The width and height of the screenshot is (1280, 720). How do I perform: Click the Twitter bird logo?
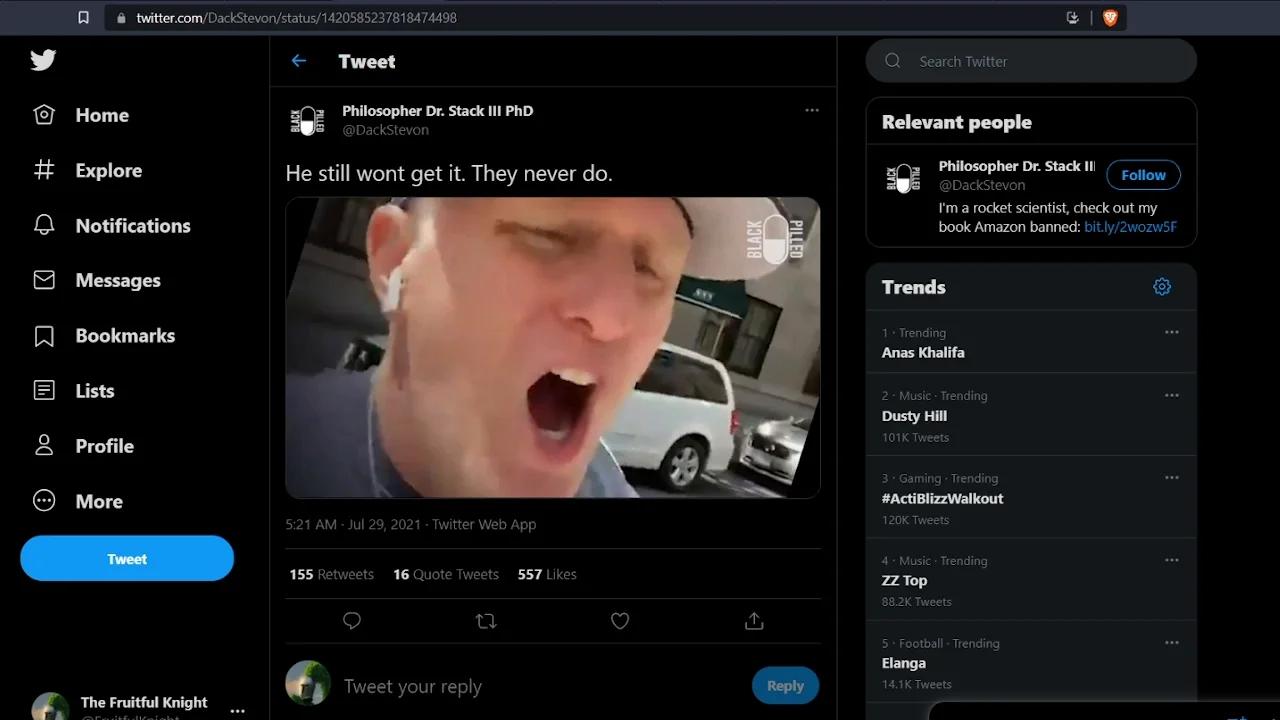[43, 60]
